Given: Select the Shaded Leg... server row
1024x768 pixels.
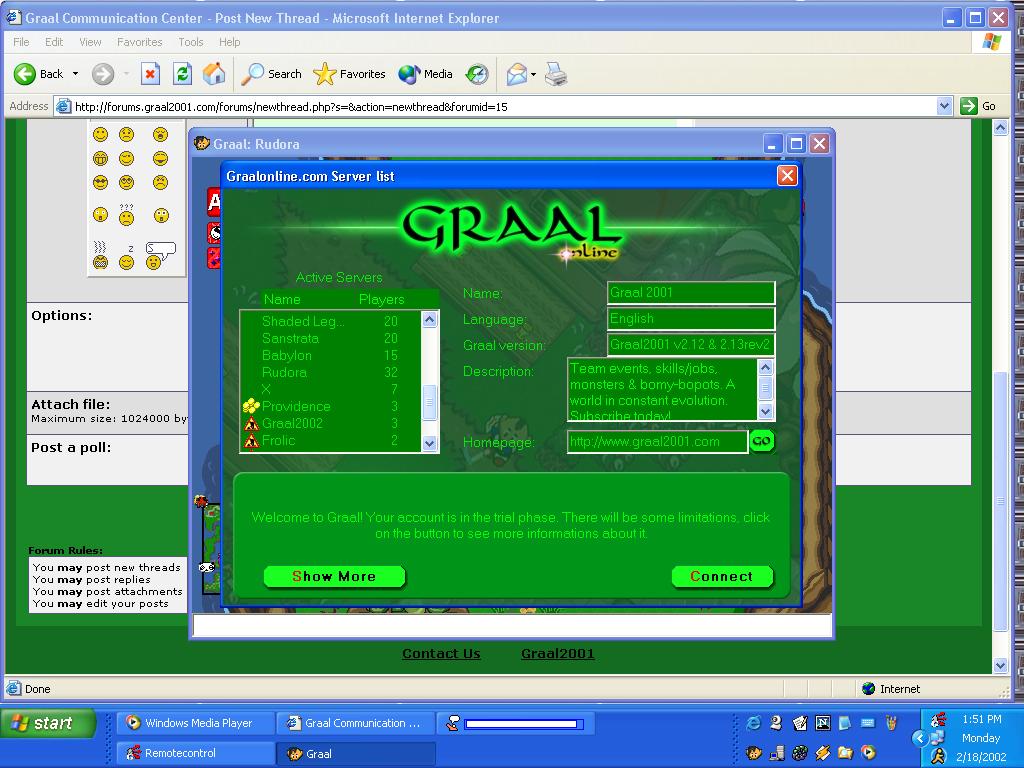Looking at the screenshot, I should tap(330, 321).
